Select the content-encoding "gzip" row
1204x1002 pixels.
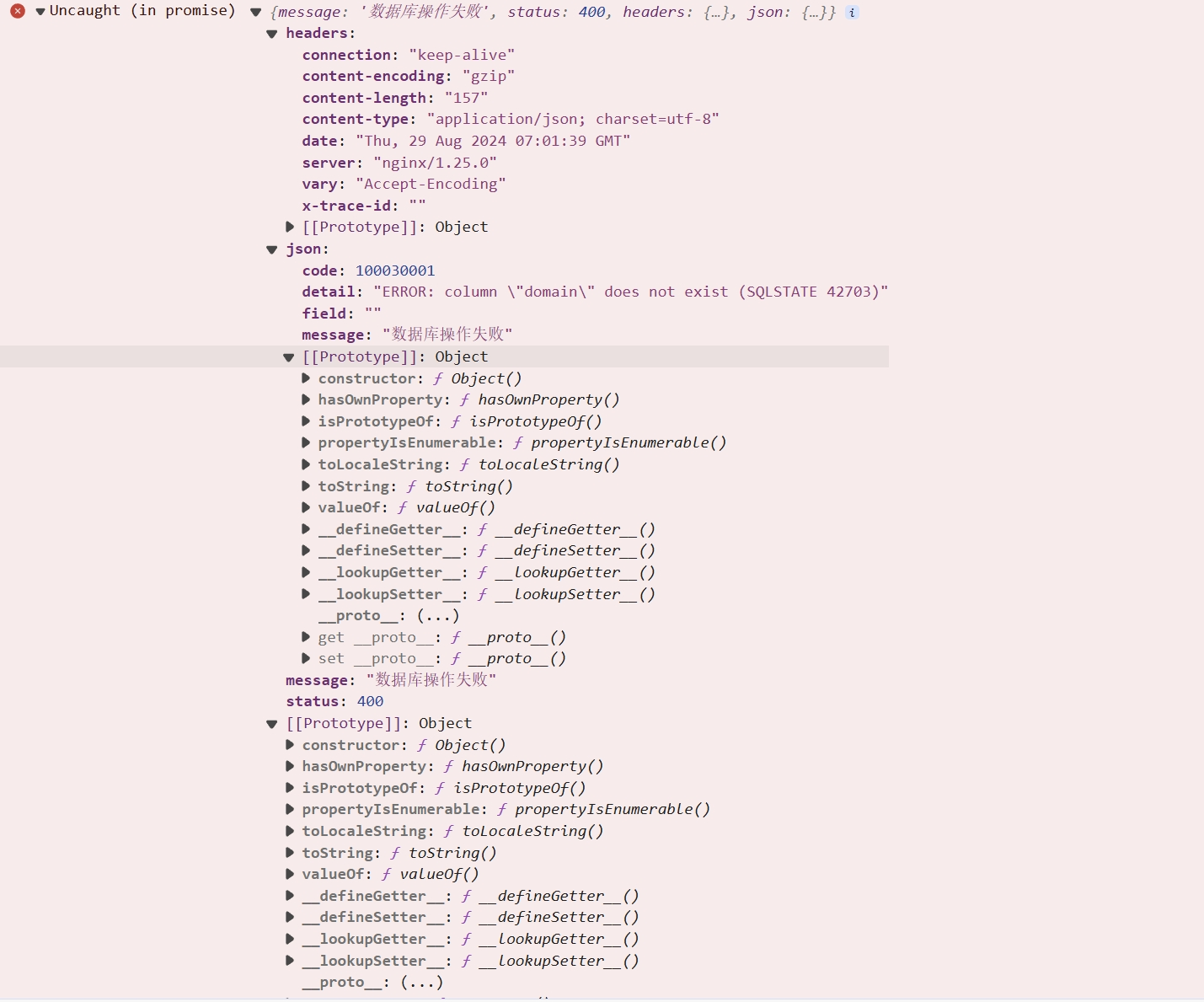(x=409, y=77)
